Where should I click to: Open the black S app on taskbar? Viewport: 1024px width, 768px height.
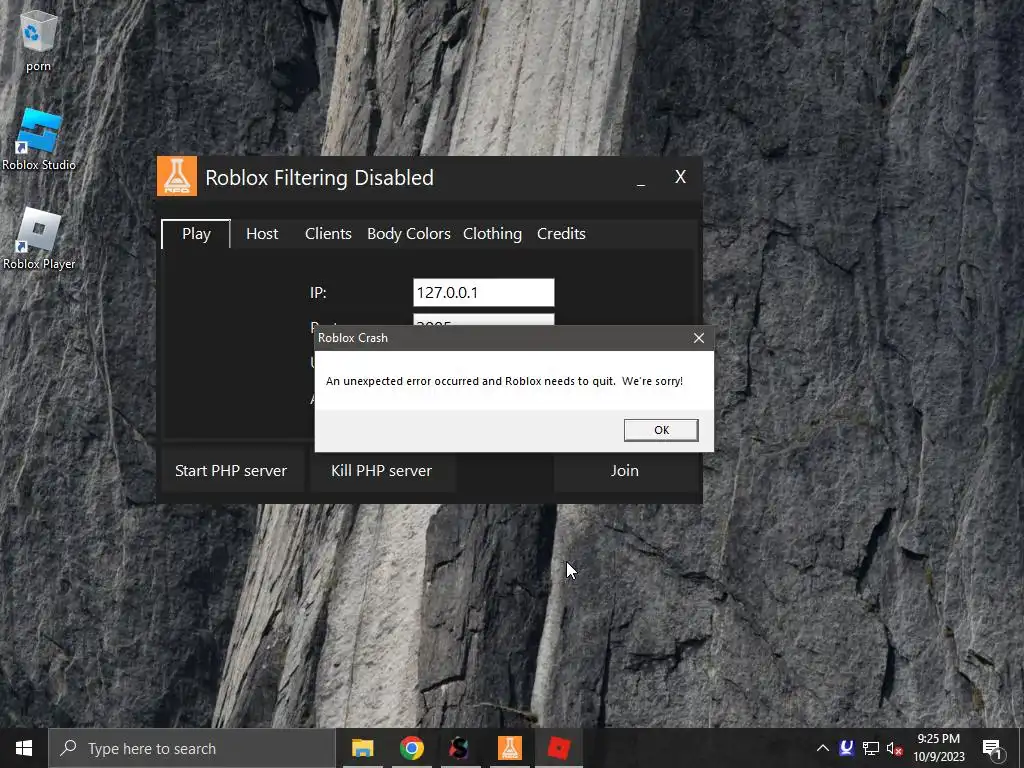460,748
